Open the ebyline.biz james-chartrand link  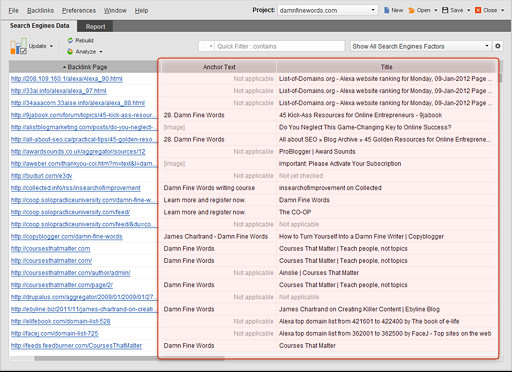pos(83,309)
